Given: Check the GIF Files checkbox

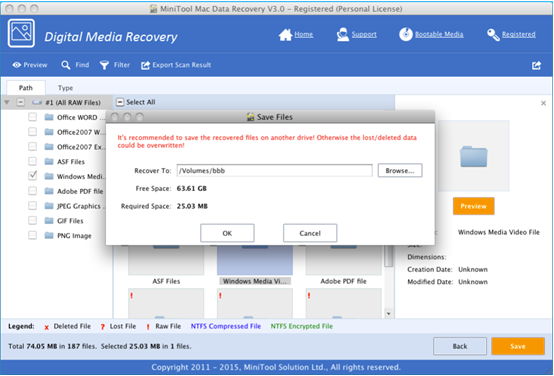Looking at the screenshot, I should point(33,221).
